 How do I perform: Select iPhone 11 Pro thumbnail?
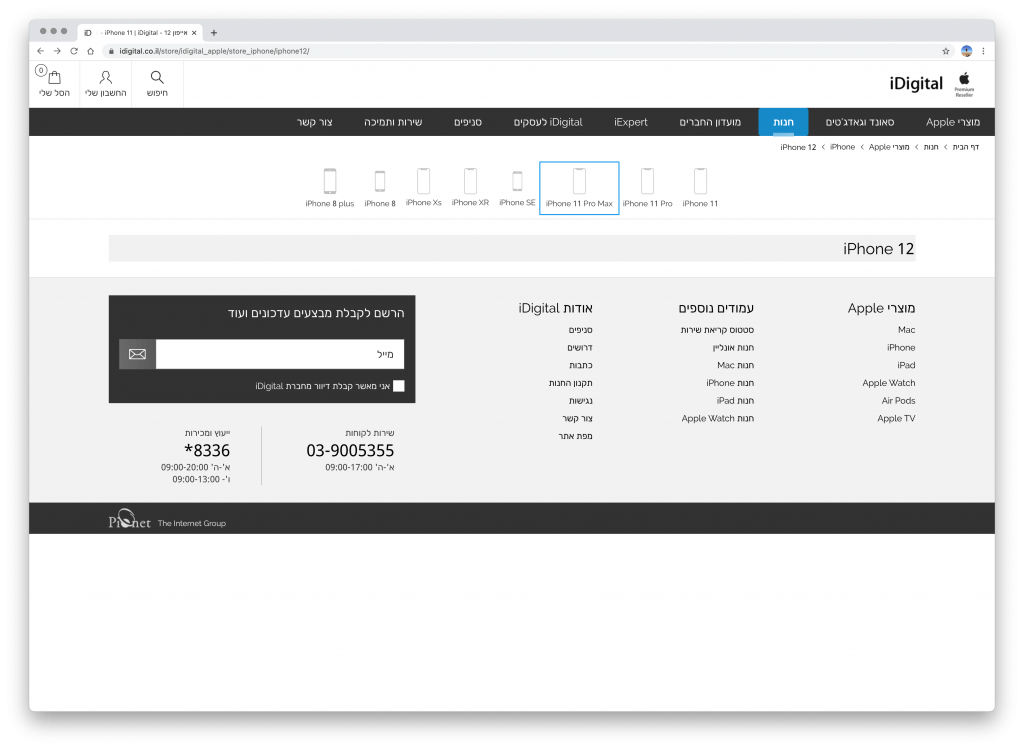[647, 188]
